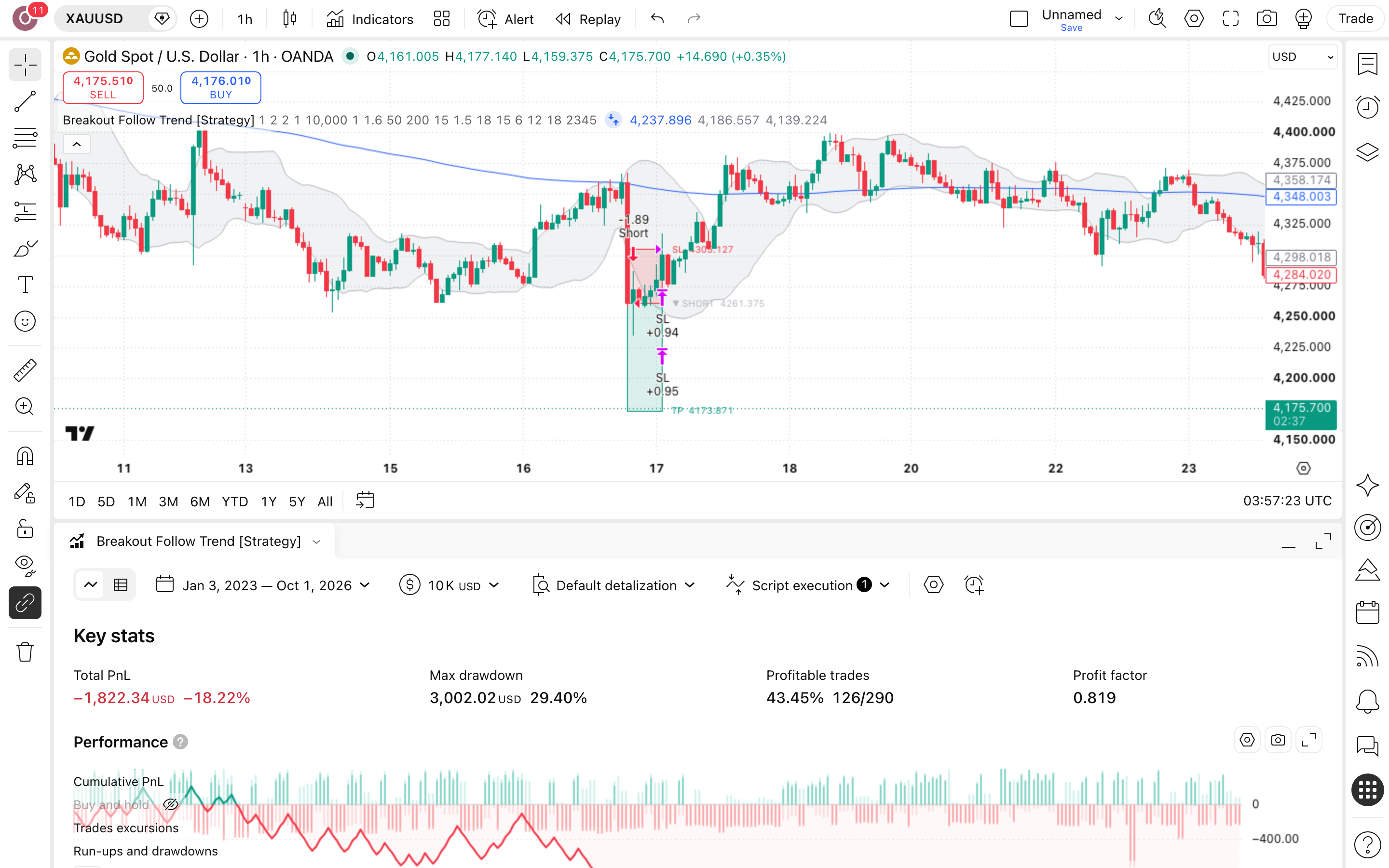Toggle magnet mode in left toolbar
Viewport: 1389px width, 868px height.
(x=25, y=456)
